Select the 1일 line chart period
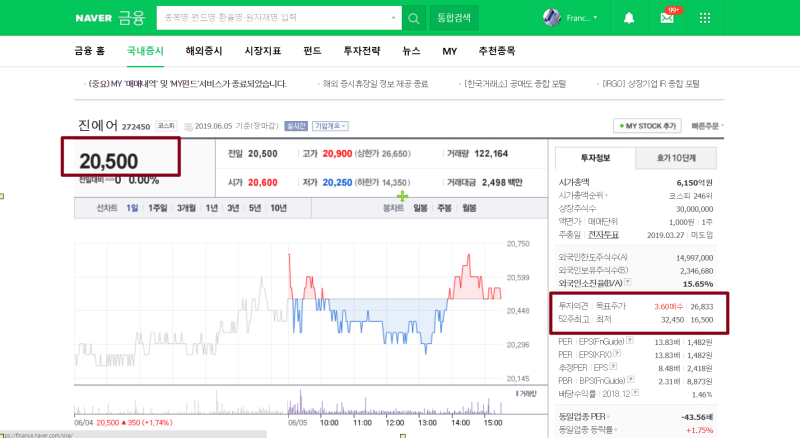The height and width of the screenshot is (438, 800). [x=132, y=208]
